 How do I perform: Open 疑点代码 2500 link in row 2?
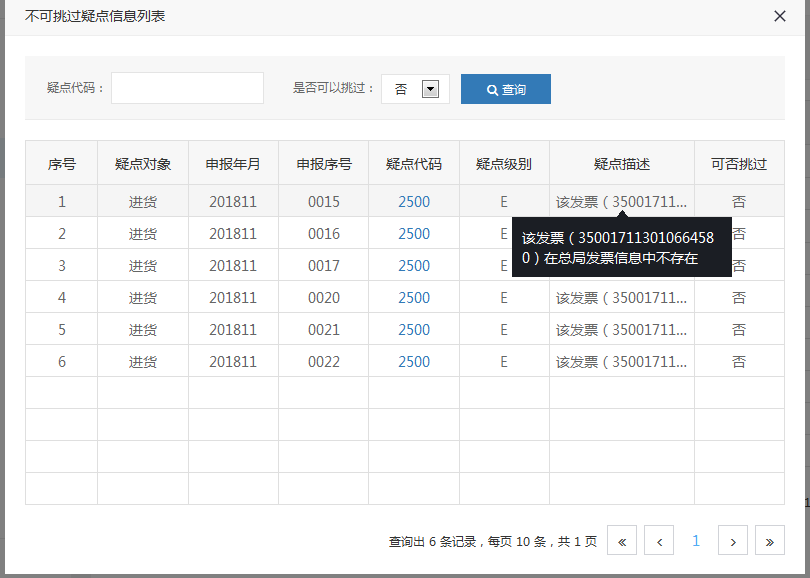(x=414, y=234)
